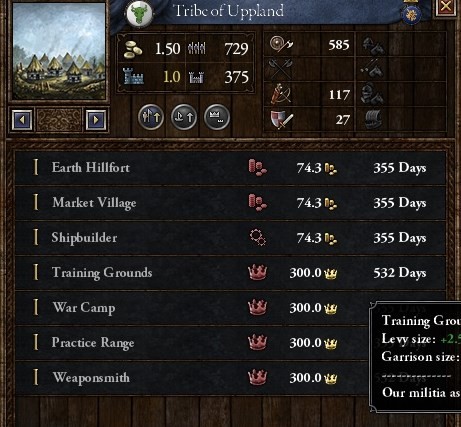Click the crown capital round button
This screenshot has width=461, height=427.
pos(217,117)
